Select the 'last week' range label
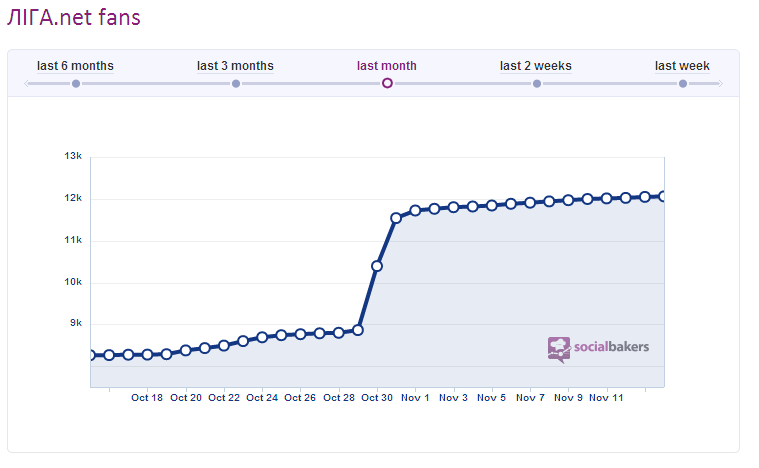759x468 pixels. (x=682, y=66)
